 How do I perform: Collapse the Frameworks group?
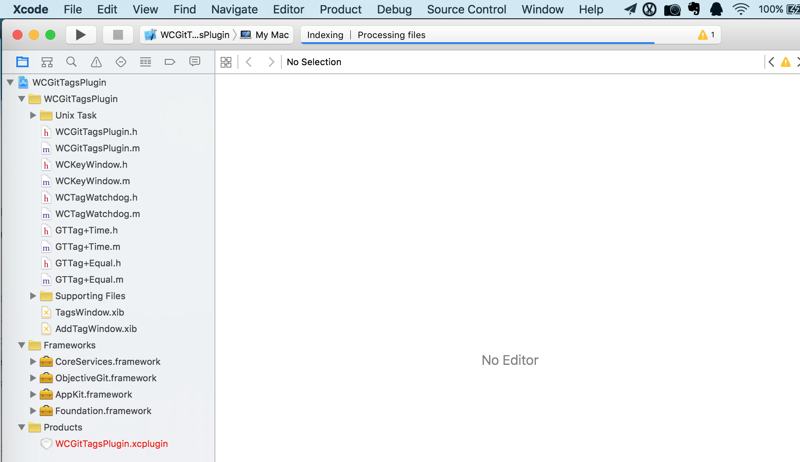21,345
